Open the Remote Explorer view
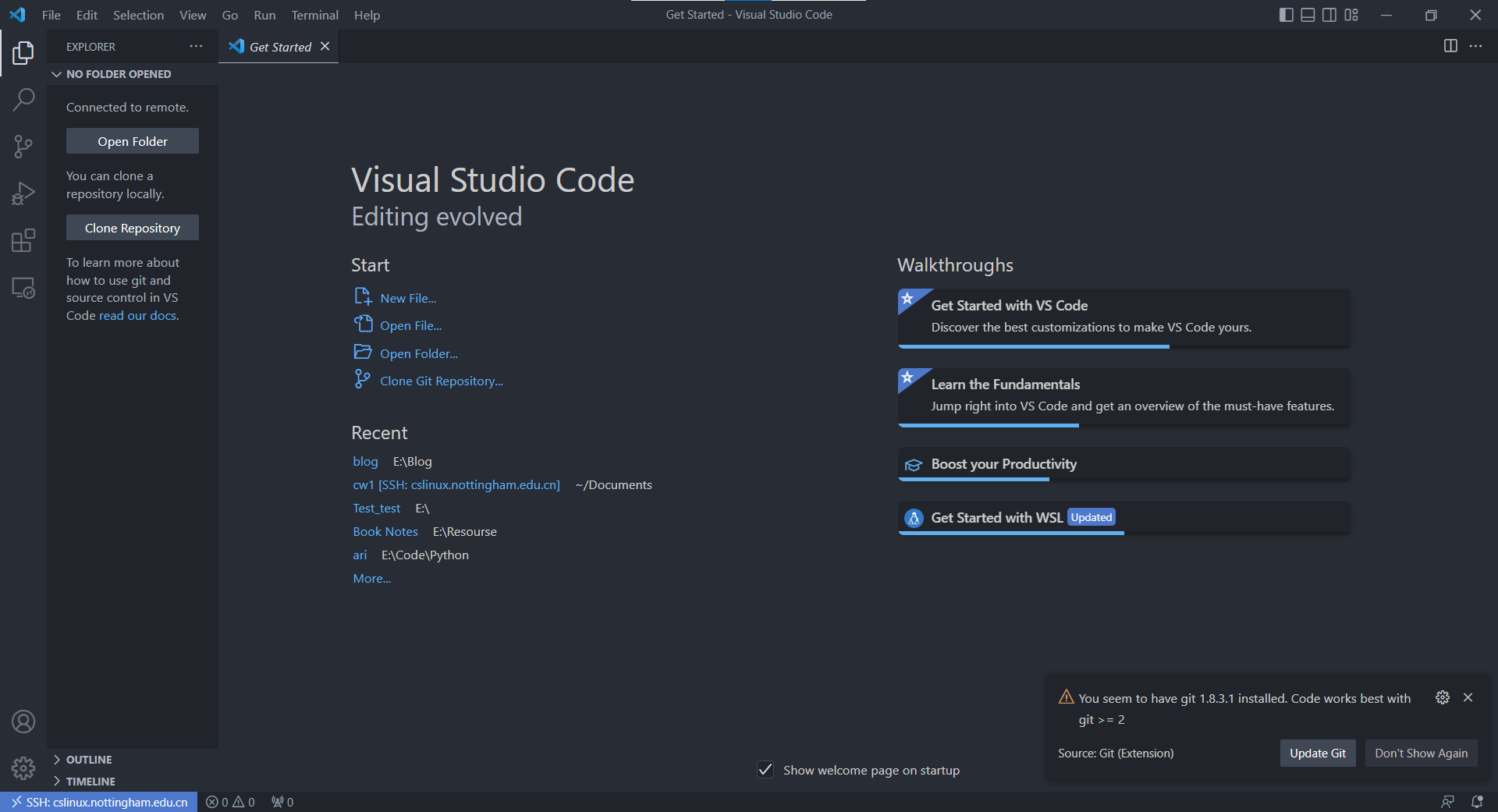1498x812 pixels. pos(23,288)
